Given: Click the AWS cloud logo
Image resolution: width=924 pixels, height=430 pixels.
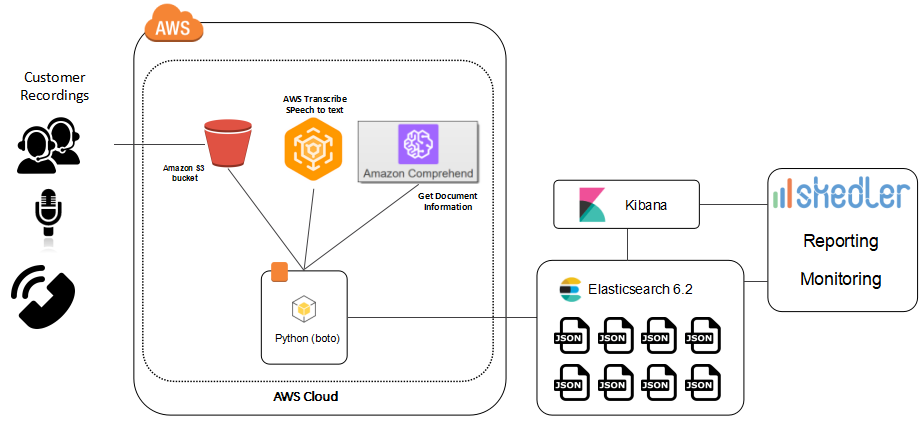Looking at the screenshot, I should 174,24.
